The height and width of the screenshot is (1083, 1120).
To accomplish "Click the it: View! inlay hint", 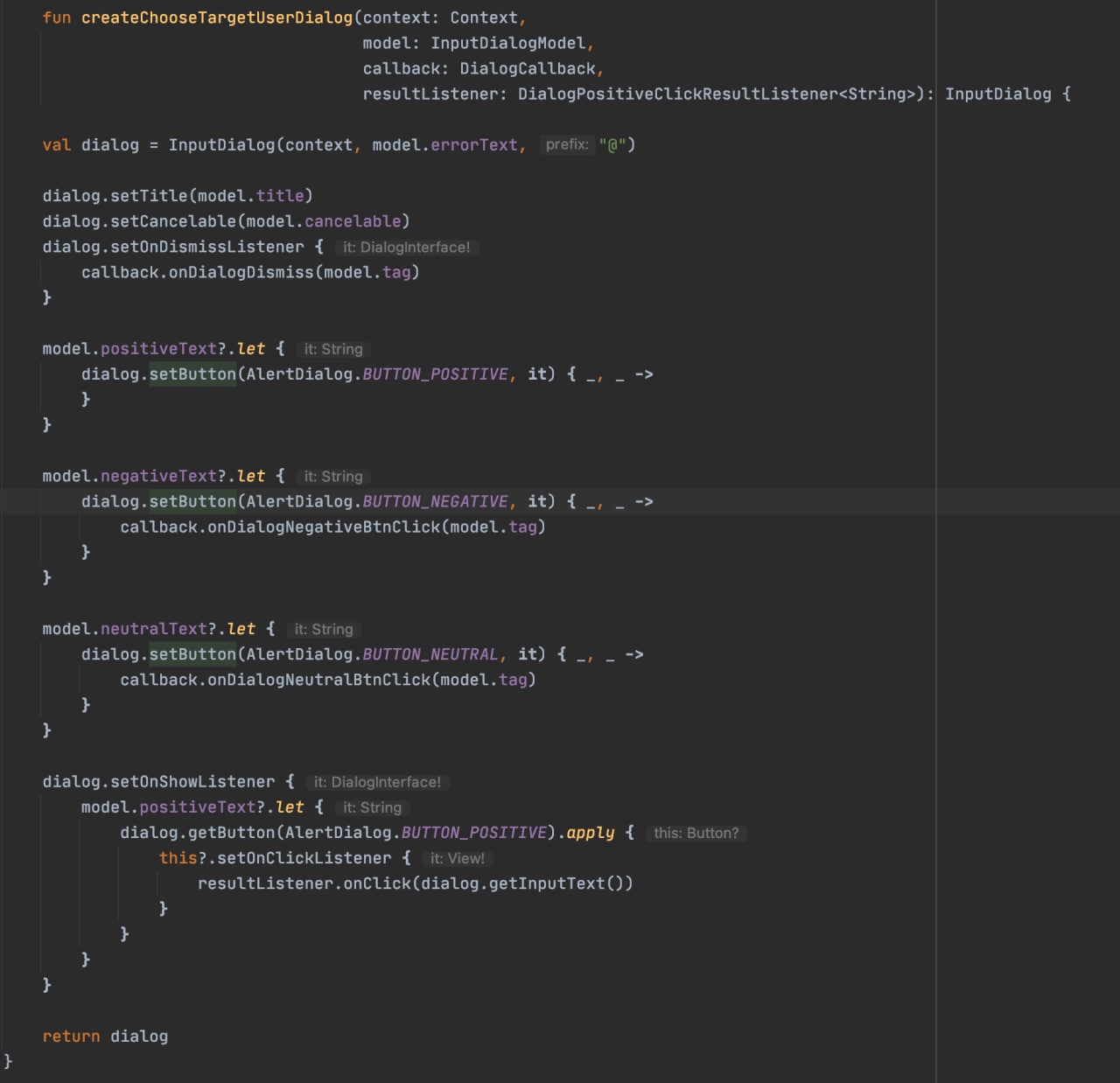I will pyautogui.click(x=458, y=859).
